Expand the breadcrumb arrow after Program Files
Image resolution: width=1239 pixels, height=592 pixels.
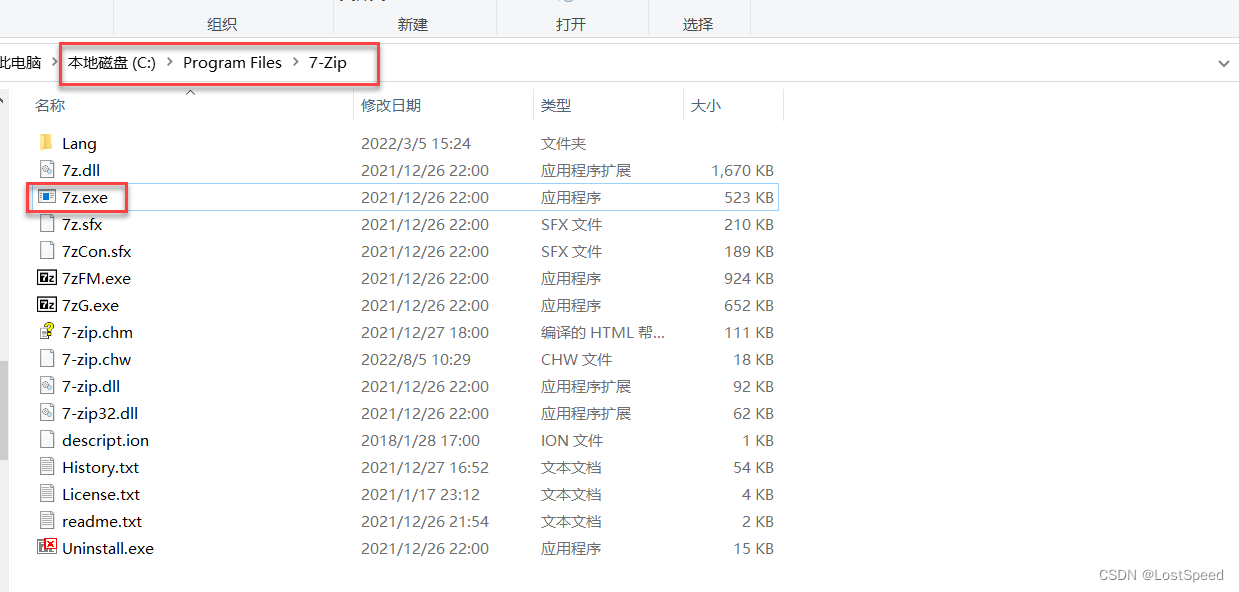[x=295, y=62]
